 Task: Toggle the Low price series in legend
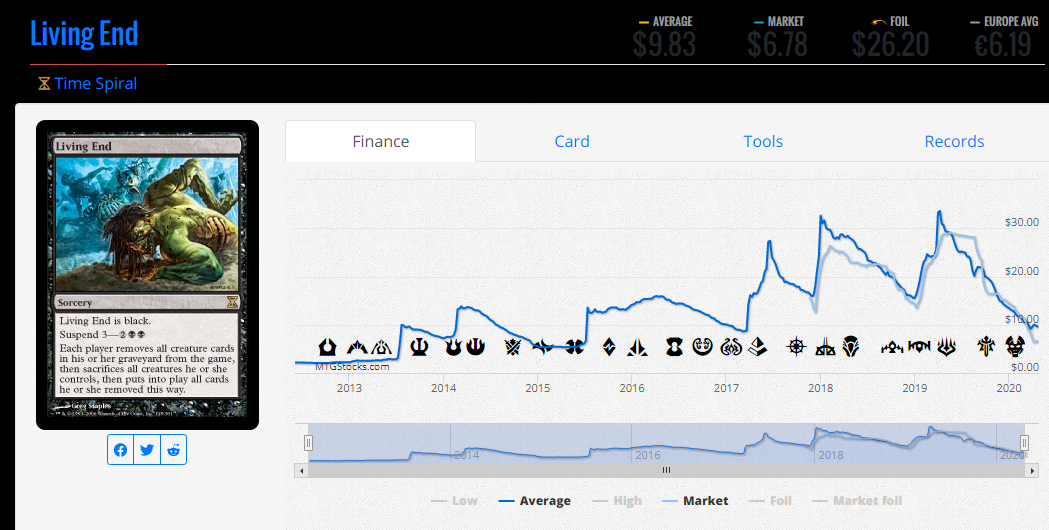(454, 501)
